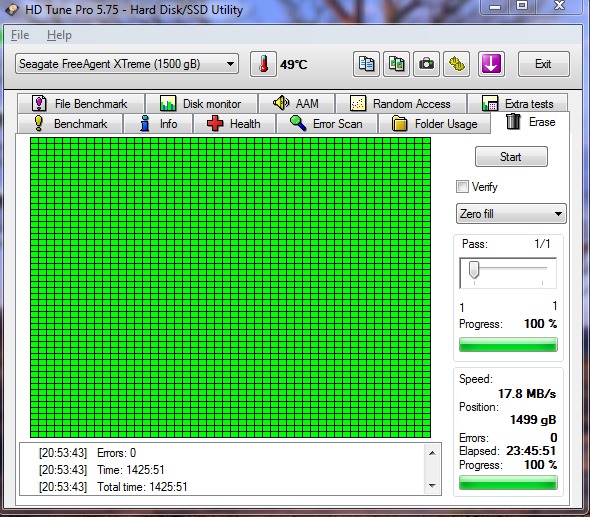This screenshot has width=590, height=517.
Task: Open the Health tab
Action: click(234, 123)
